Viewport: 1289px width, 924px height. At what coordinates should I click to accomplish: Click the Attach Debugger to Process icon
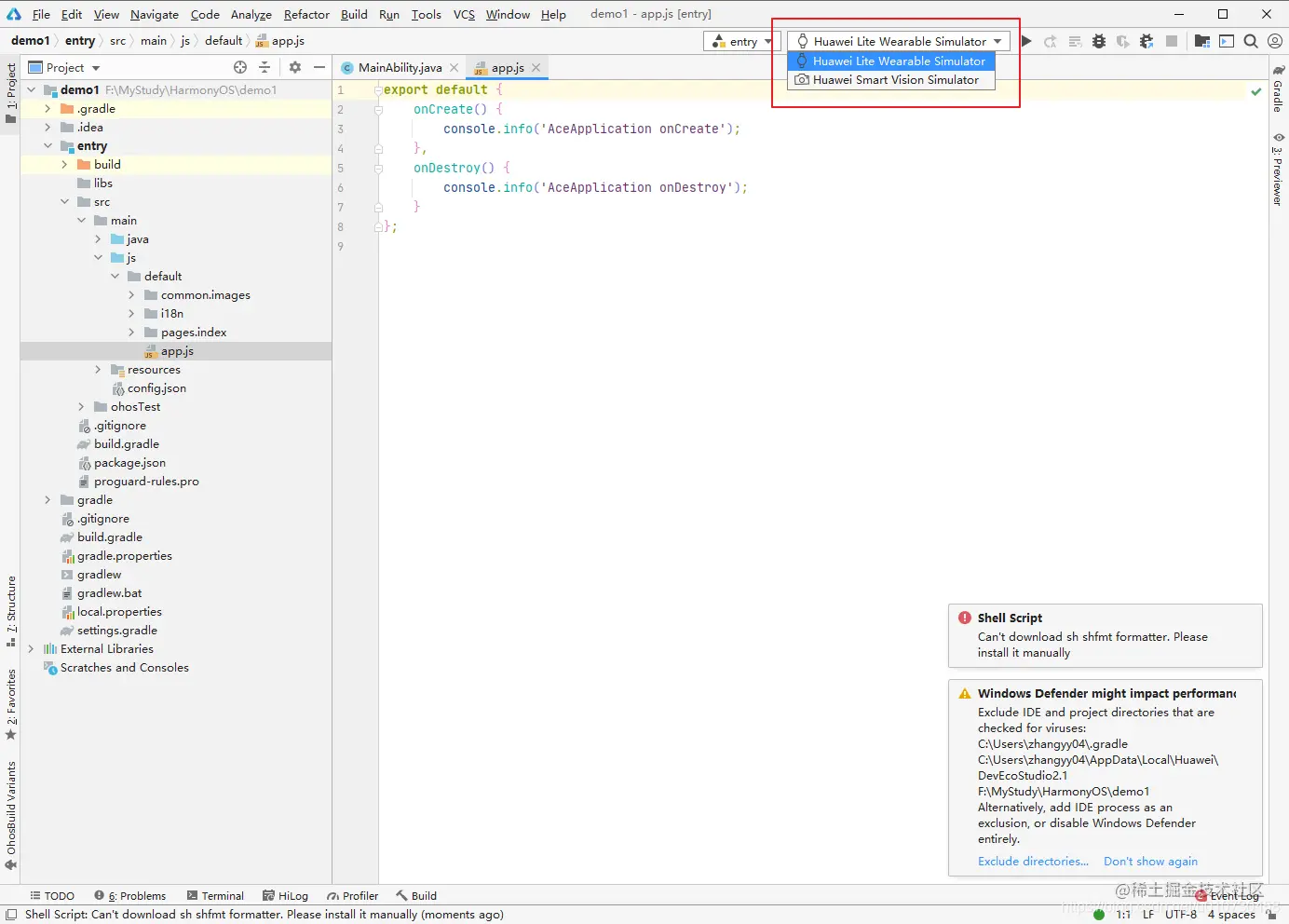[1147, 41]
